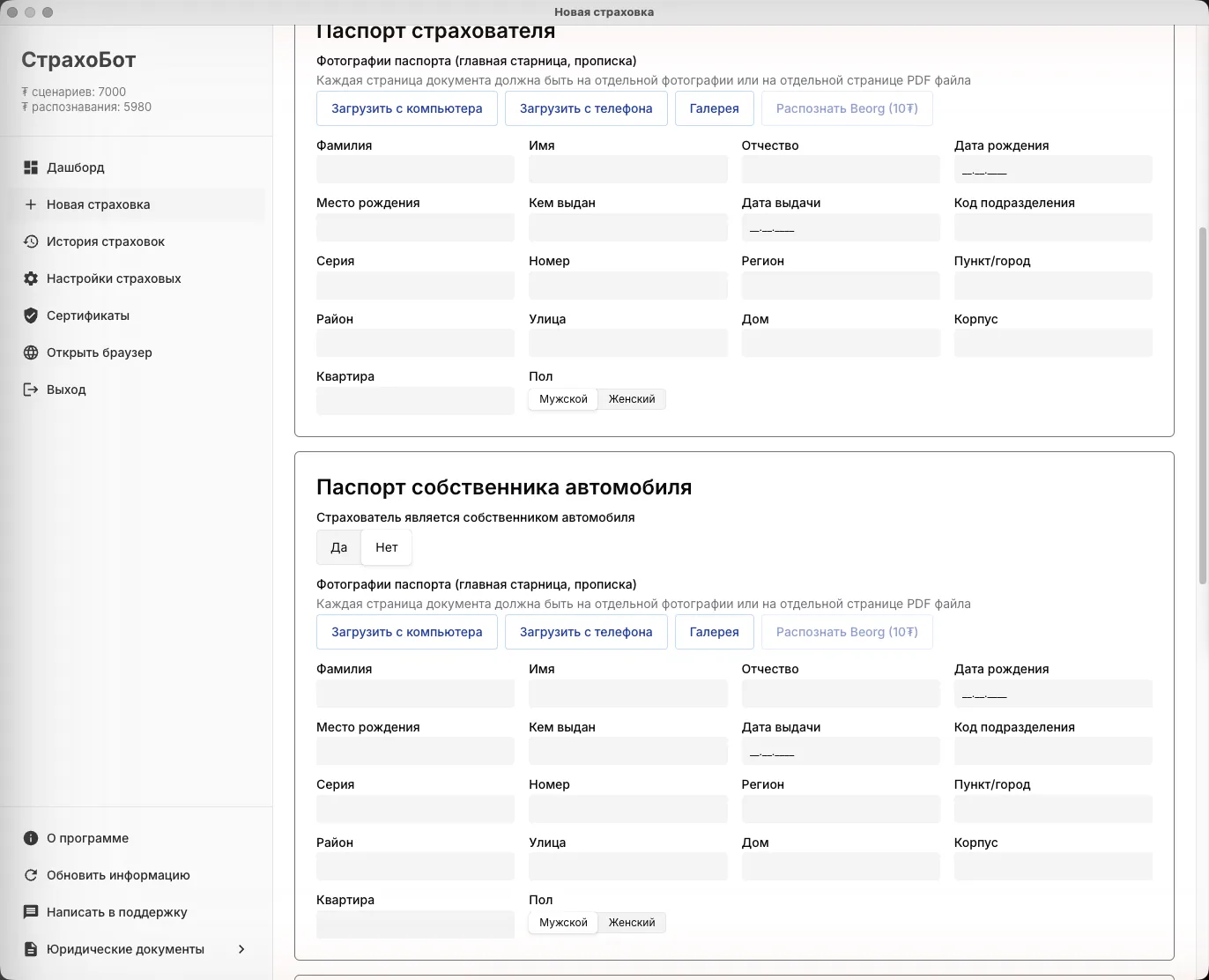Click the info icon beside О программе

(31, 838)
